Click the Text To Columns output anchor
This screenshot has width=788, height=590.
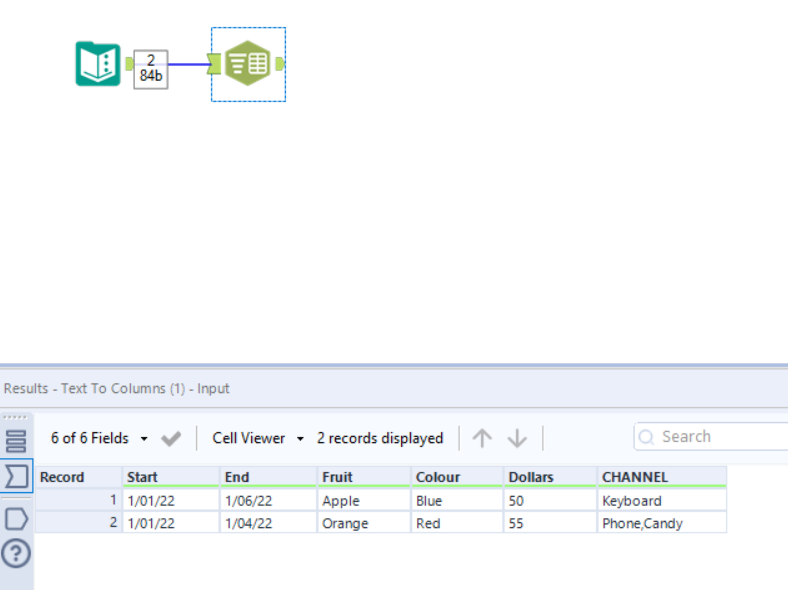(x=279, y=64)
